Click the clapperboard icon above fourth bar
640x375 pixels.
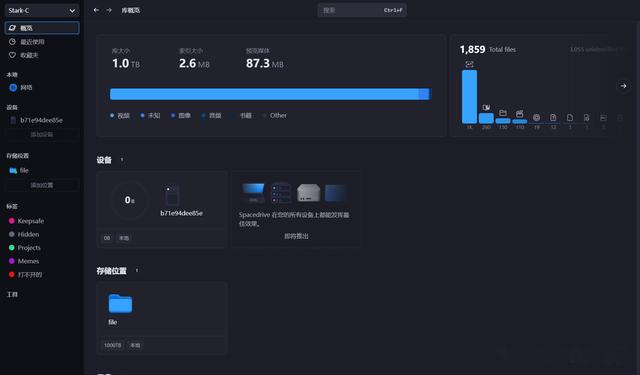[x=520, y=114]
